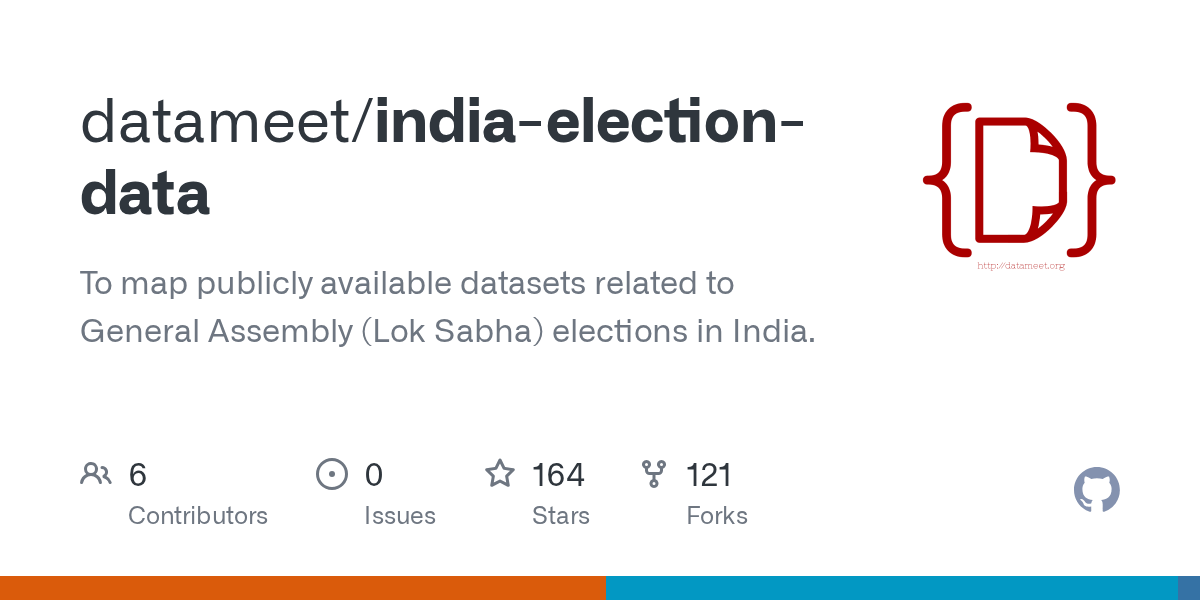
Task: Click the 6 contributors count
Action: (x=138, y=474)
